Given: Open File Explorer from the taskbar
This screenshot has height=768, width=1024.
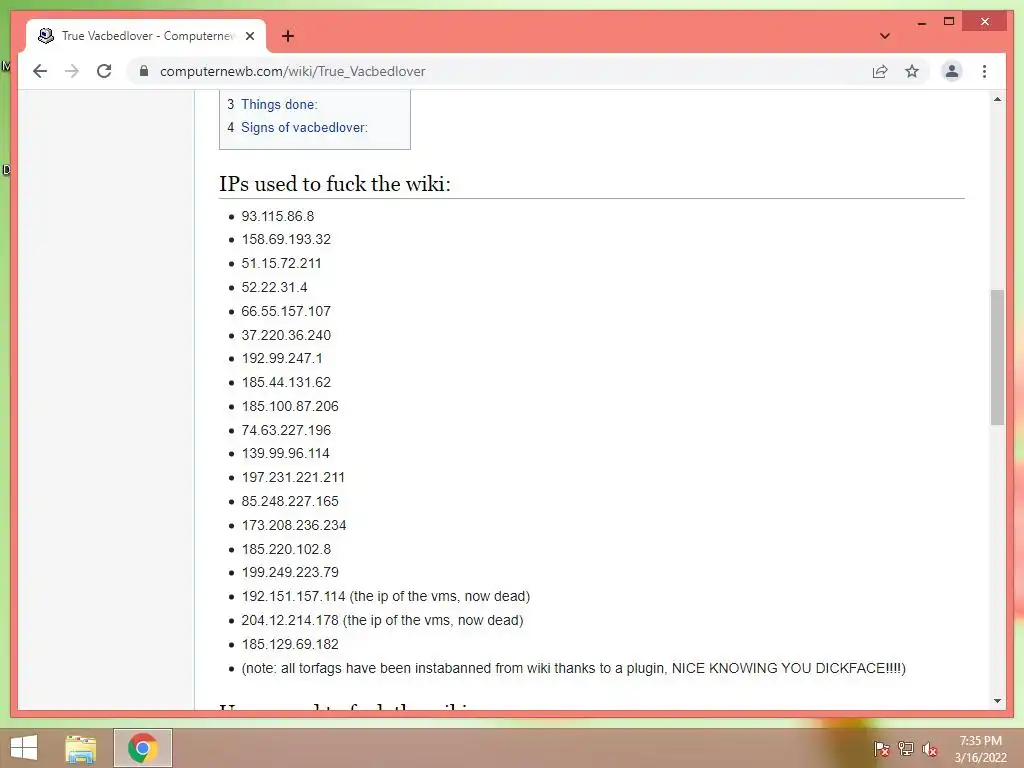Looking at the screenshot, I should (80, 748).
